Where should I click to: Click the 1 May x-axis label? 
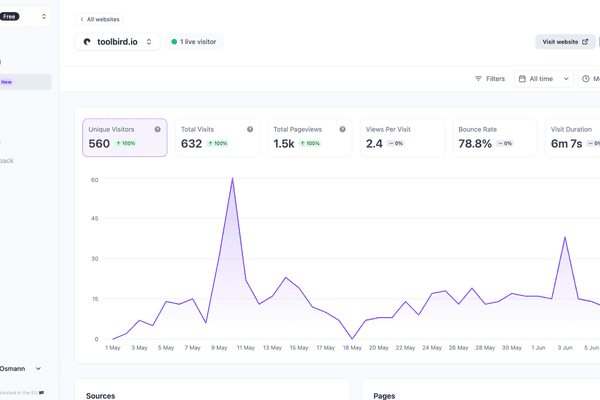tap(113, 348)
